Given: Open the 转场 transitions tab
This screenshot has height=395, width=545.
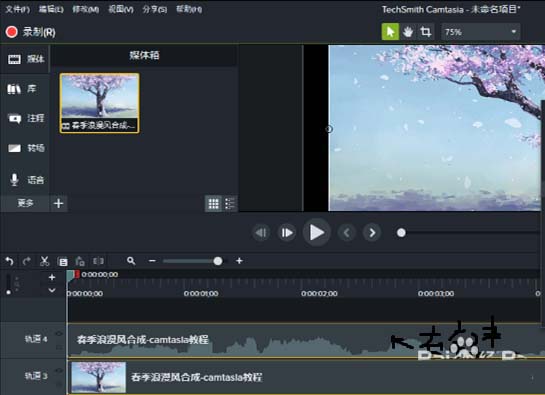Looking at the screenshot, I should pos(26,148).
